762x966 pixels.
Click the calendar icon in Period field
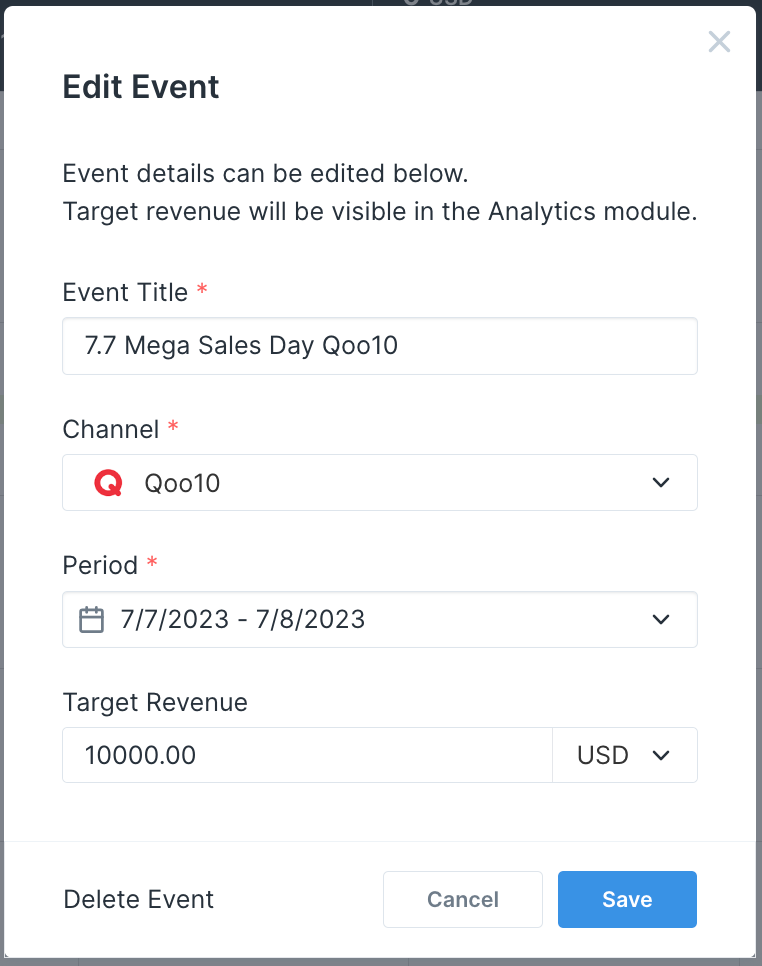click(x=92, y=620)
